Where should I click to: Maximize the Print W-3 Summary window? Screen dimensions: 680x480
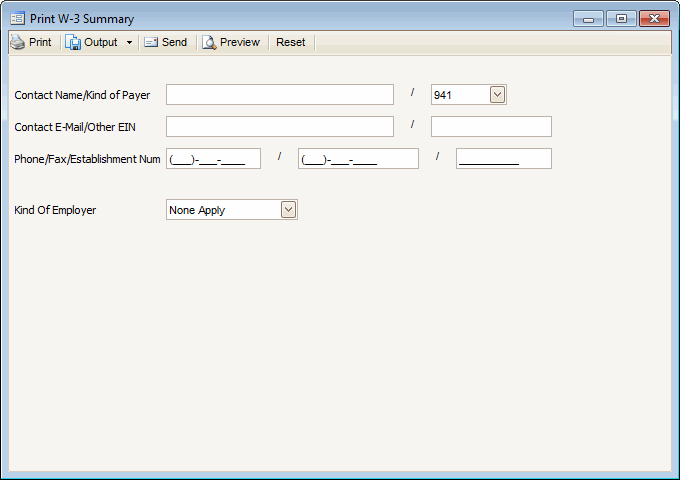point(621,18)
